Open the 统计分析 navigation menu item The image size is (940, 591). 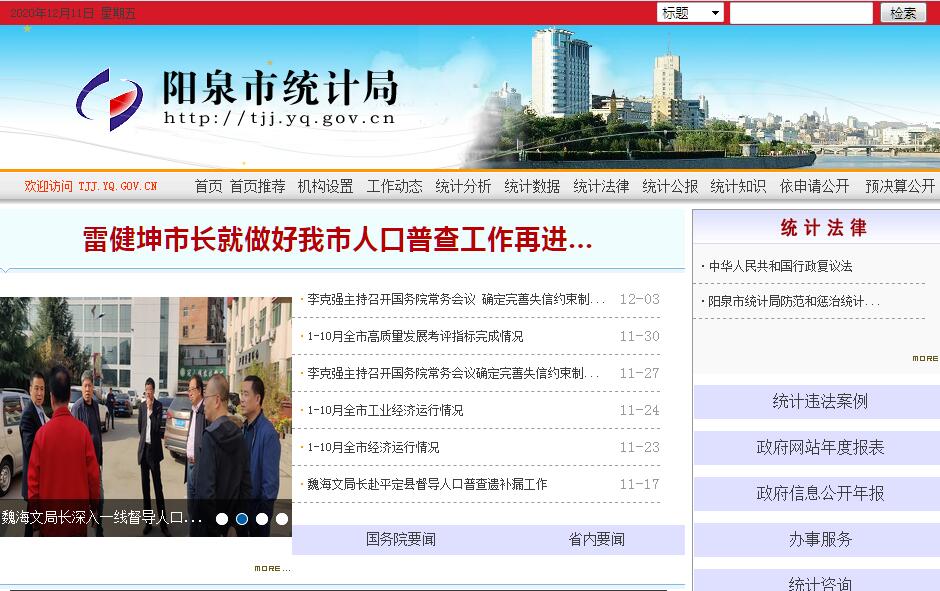pos(463,186)
